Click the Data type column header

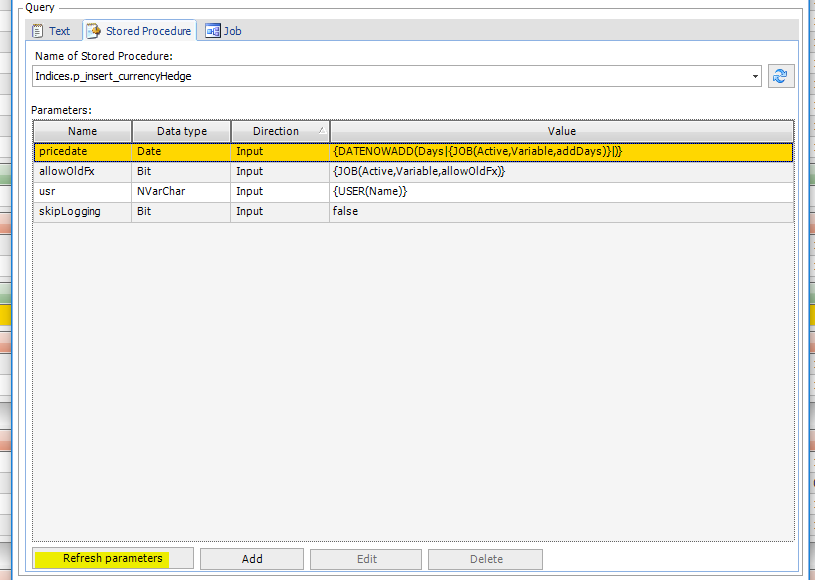click(181, 131)
